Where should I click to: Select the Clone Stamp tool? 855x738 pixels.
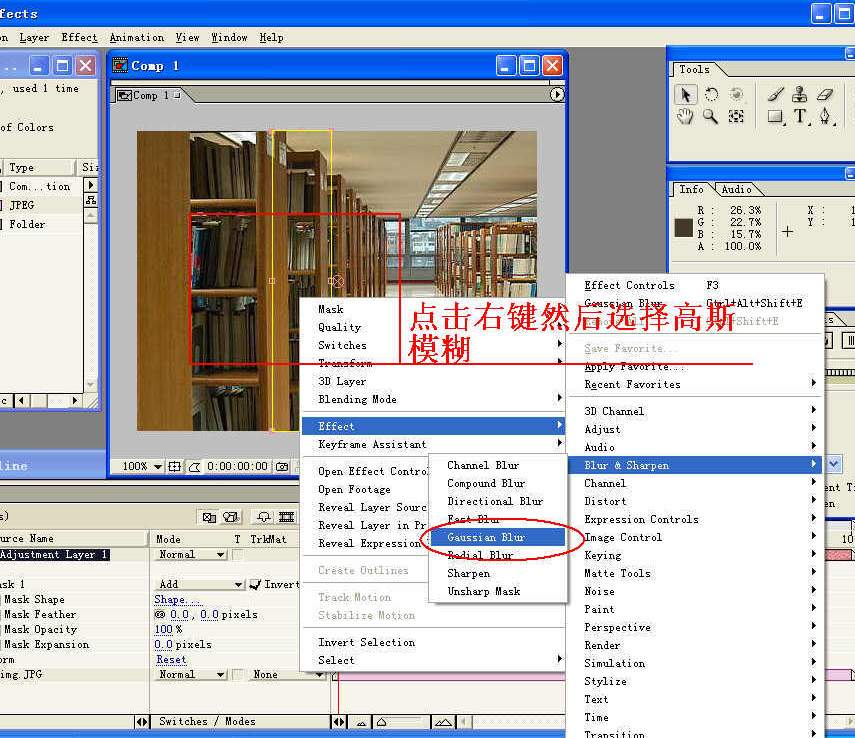pos(800,94)
